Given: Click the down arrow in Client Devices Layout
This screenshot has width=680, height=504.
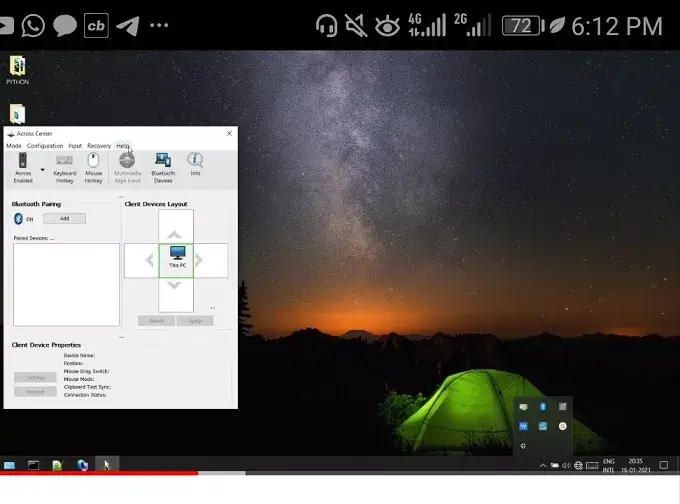Looking at the screenshot, I should (x=174, y=285).
